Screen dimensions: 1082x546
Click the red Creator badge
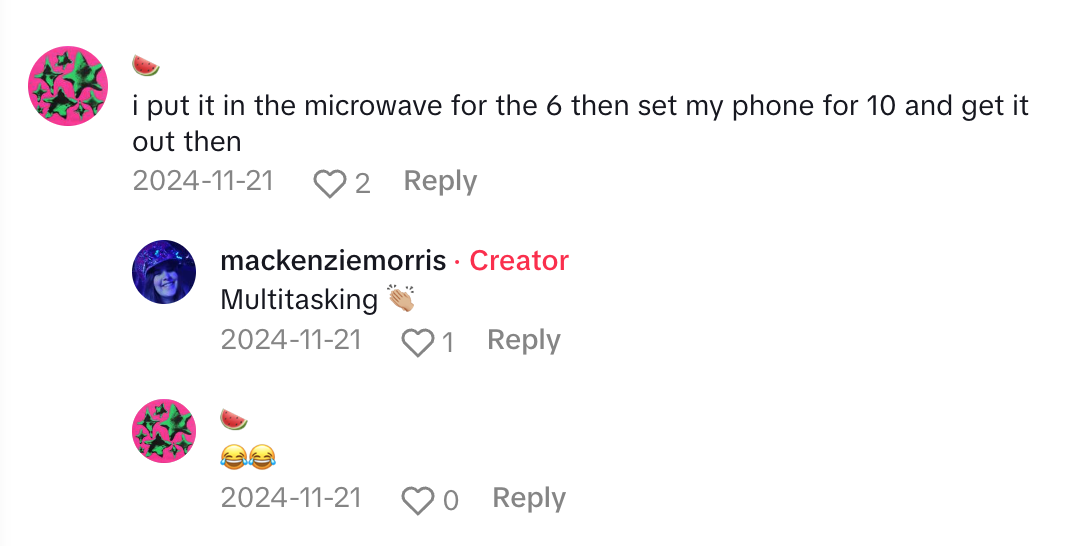(x=519, y=261)
